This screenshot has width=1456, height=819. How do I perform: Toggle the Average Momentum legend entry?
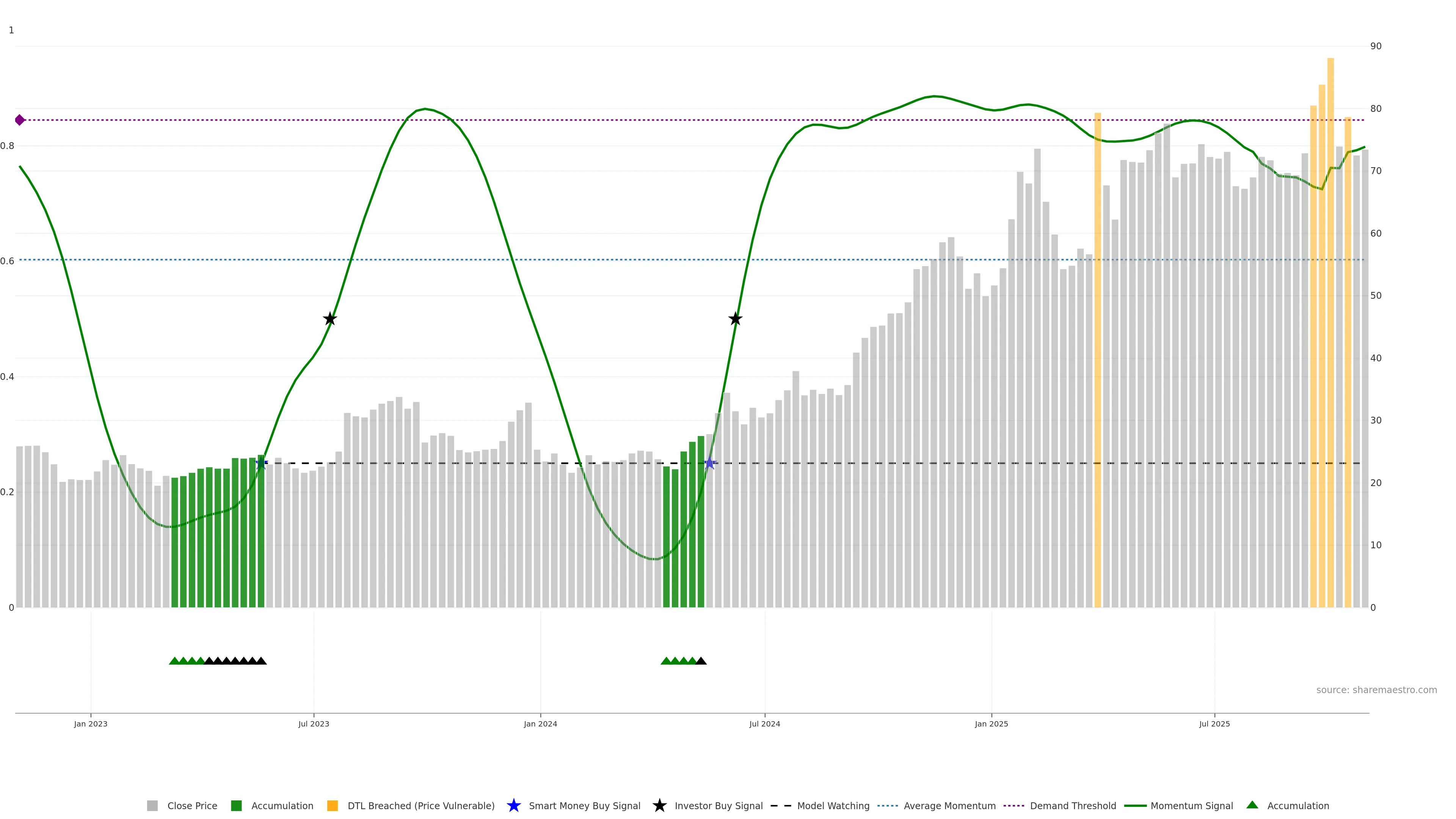[x=949, y=806]
